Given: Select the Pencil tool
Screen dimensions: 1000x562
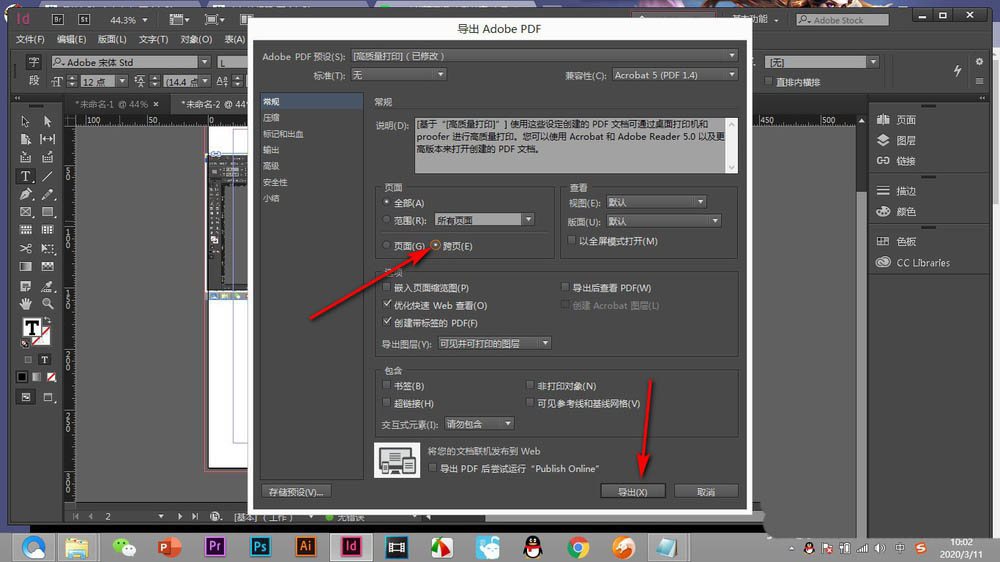Looking at the screenshot, I should (47, 194).
